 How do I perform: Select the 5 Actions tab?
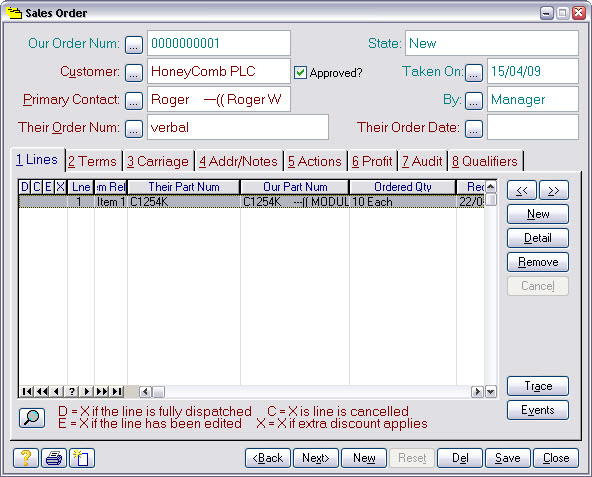click(315, 161)
